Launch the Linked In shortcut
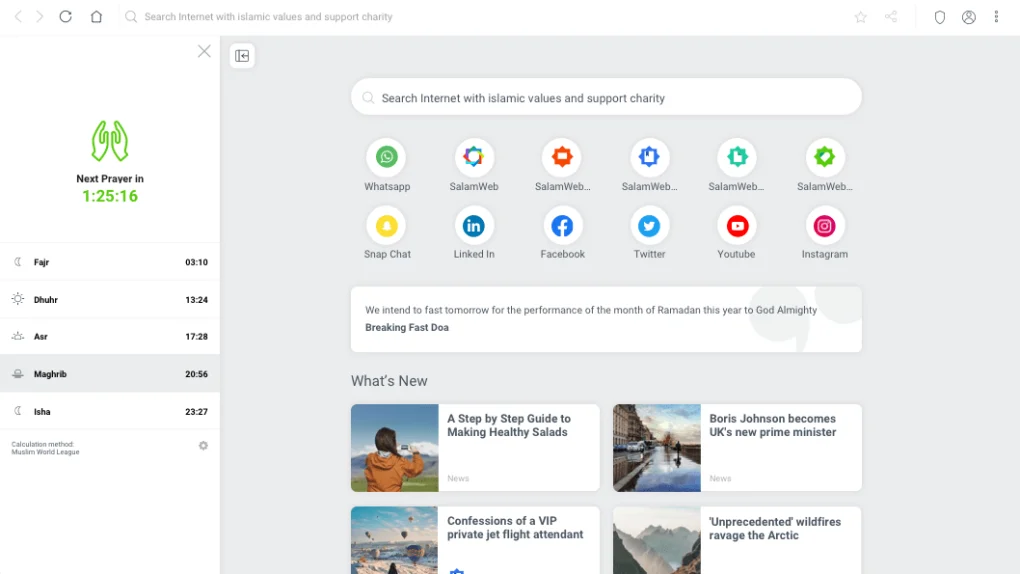Image resolution: width=1020 pixels, height=574 pixels. [474, 226]
